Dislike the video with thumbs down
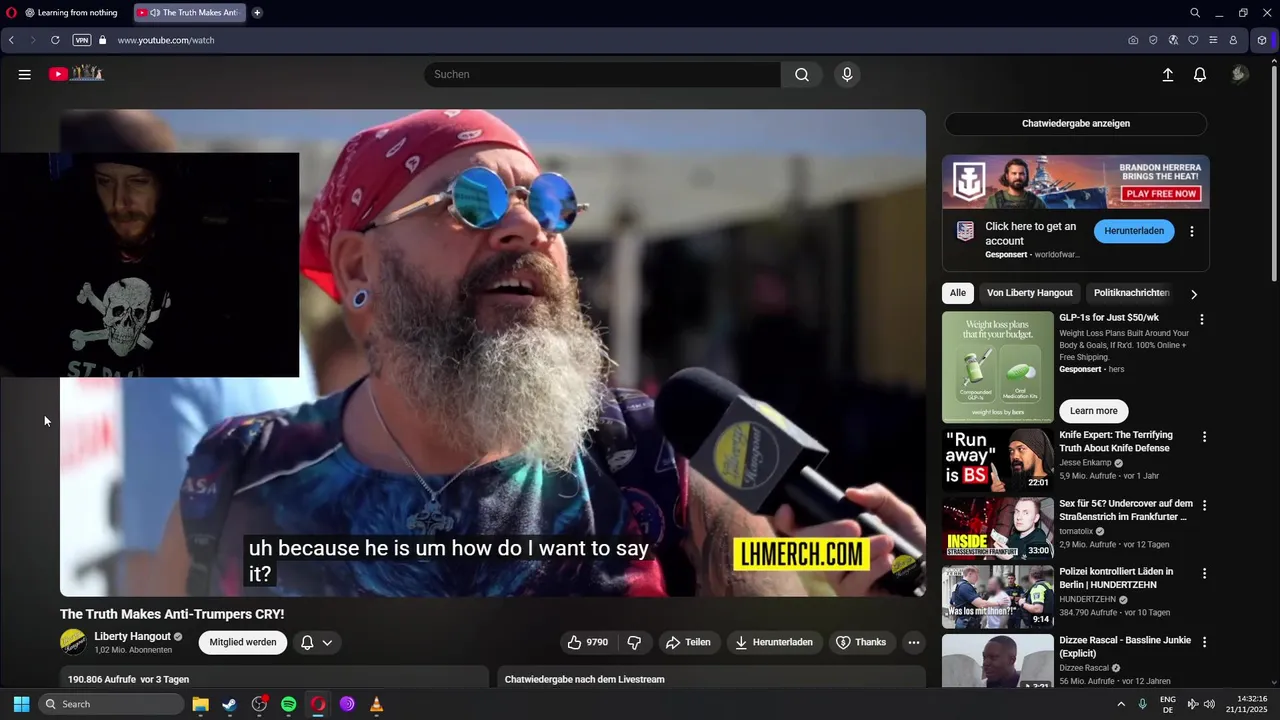The width and height of the screenshot is (1280, 720). pyautogui.click(x=634, y=642)
